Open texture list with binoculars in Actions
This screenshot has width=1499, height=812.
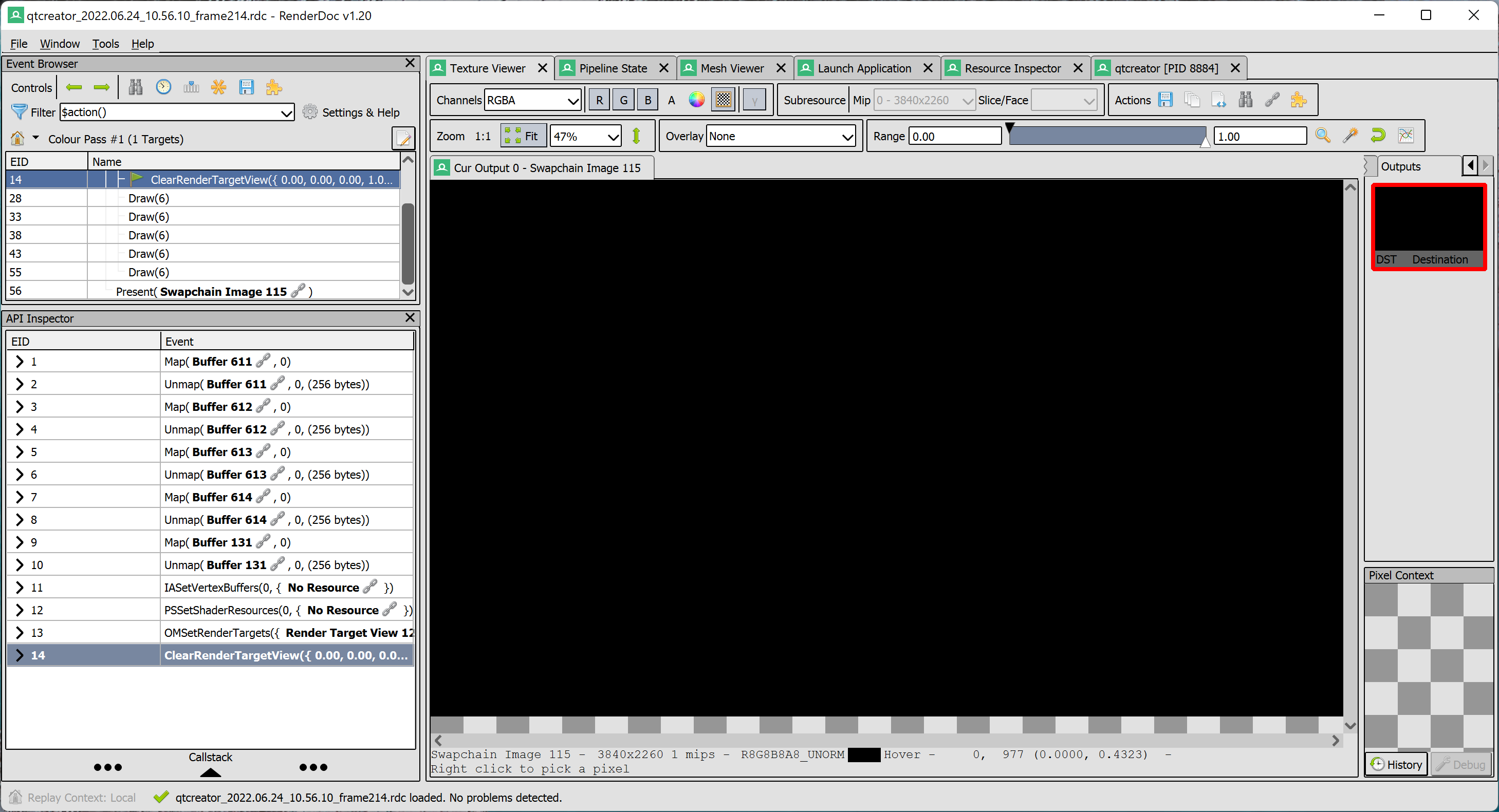coord(1245,100)
